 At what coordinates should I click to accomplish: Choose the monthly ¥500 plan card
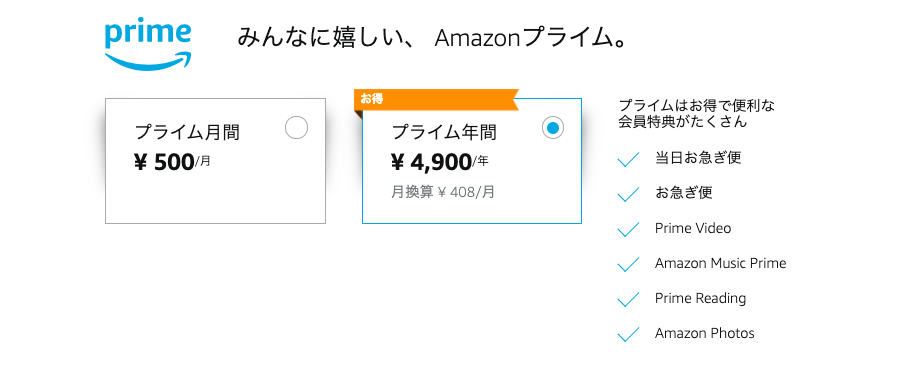215,161
